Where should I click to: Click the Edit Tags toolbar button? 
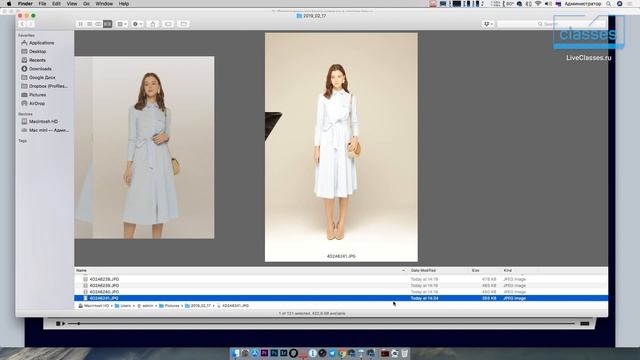pos(168,24)
